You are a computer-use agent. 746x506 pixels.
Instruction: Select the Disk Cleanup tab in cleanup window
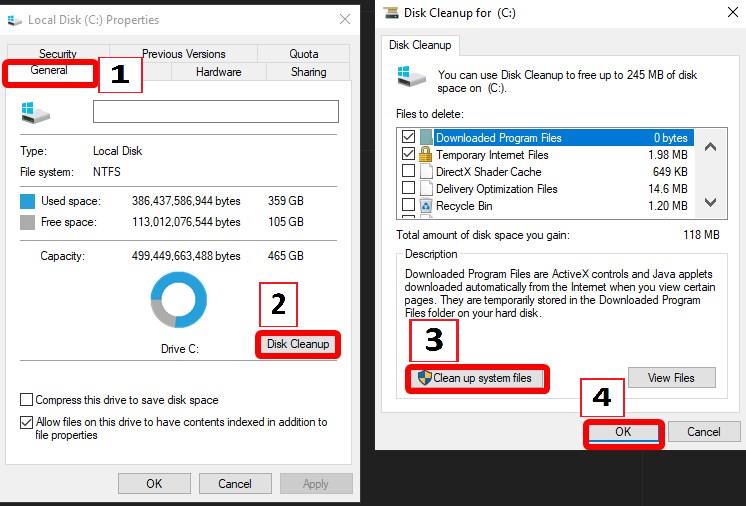[420, 45]
